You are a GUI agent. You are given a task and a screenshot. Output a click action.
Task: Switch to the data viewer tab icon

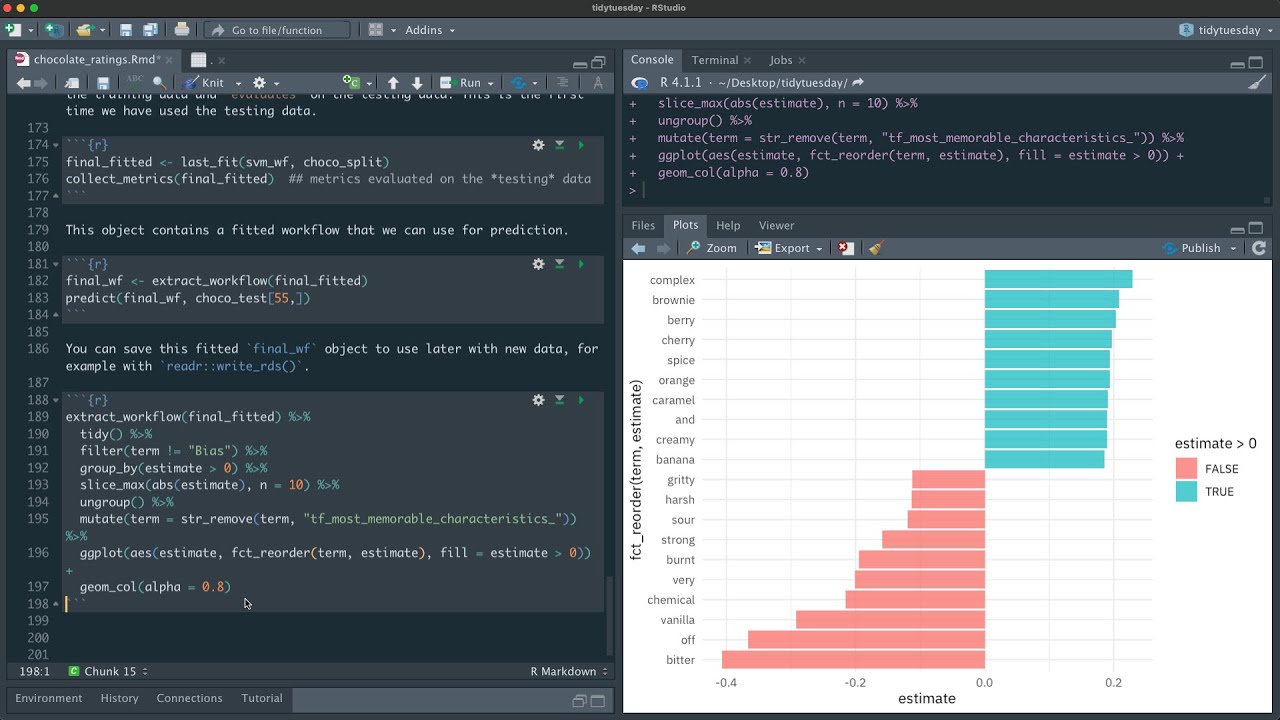click(198, 60)
